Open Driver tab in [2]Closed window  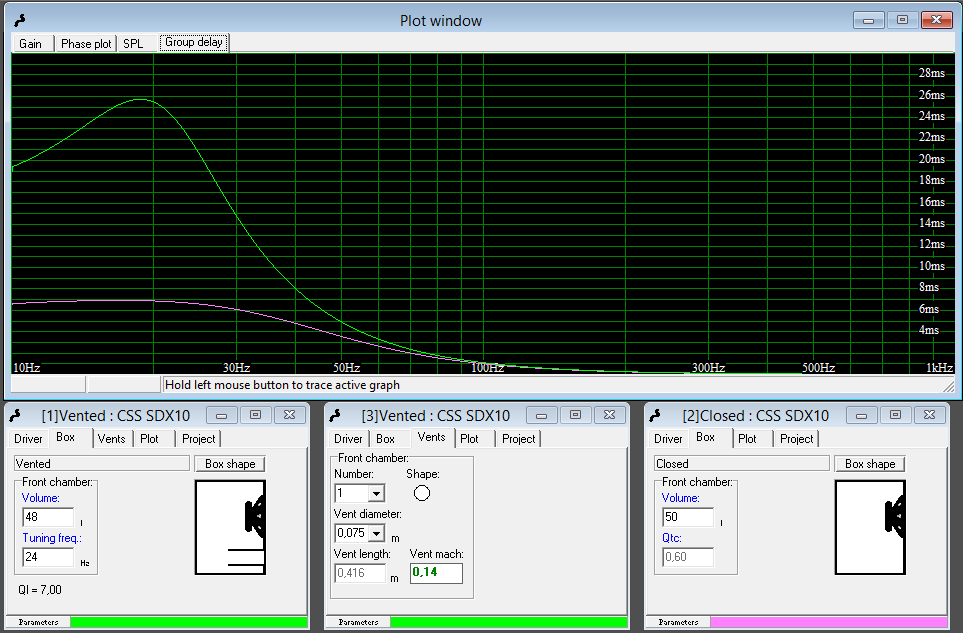coord(668,439)
